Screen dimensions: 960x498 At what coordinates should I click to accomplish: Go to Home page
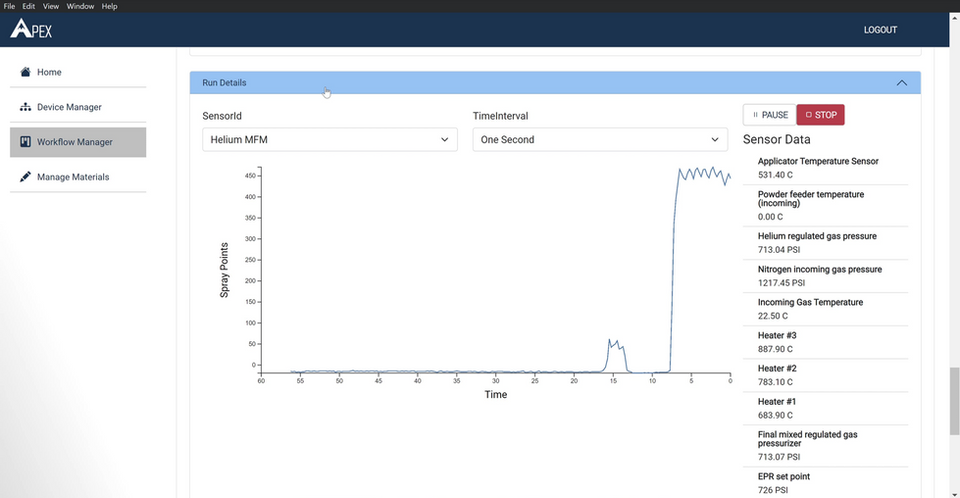click(78, 72)
